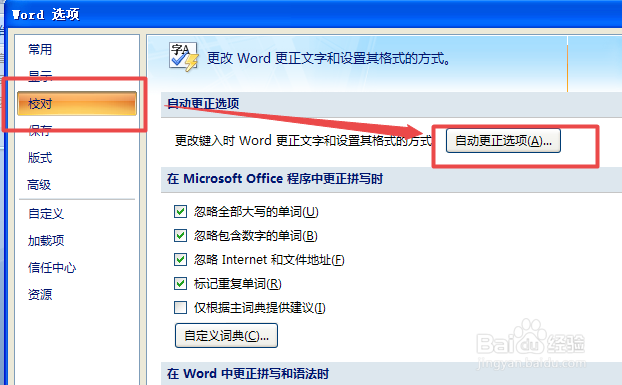Open 信任中心 settings
The width and height of the screenshot is (622, 385).
point(52,268)
